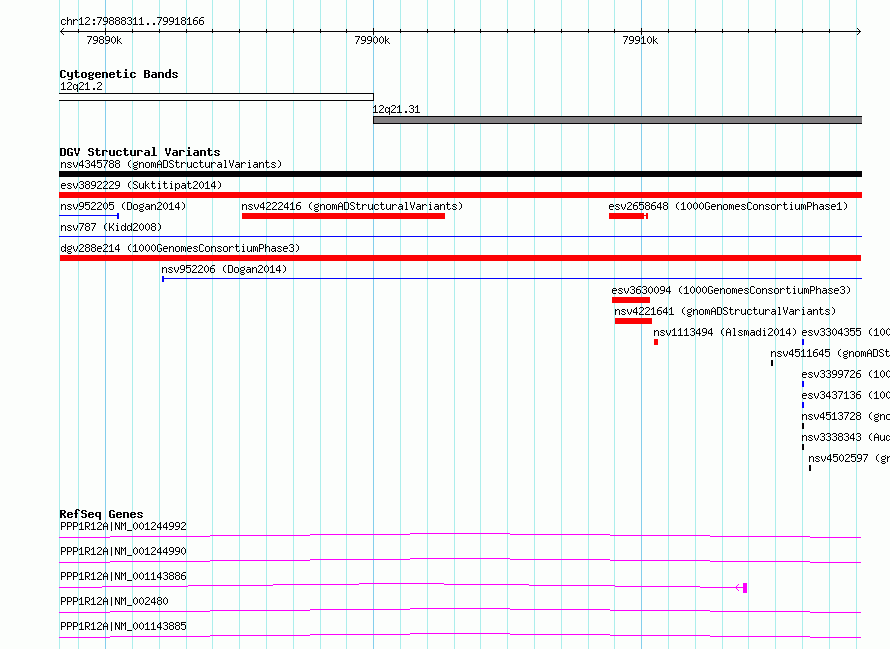Select the 12q21.31 band label
The width and height of the screenshot is (890, 649).
[x=396, y=109]
